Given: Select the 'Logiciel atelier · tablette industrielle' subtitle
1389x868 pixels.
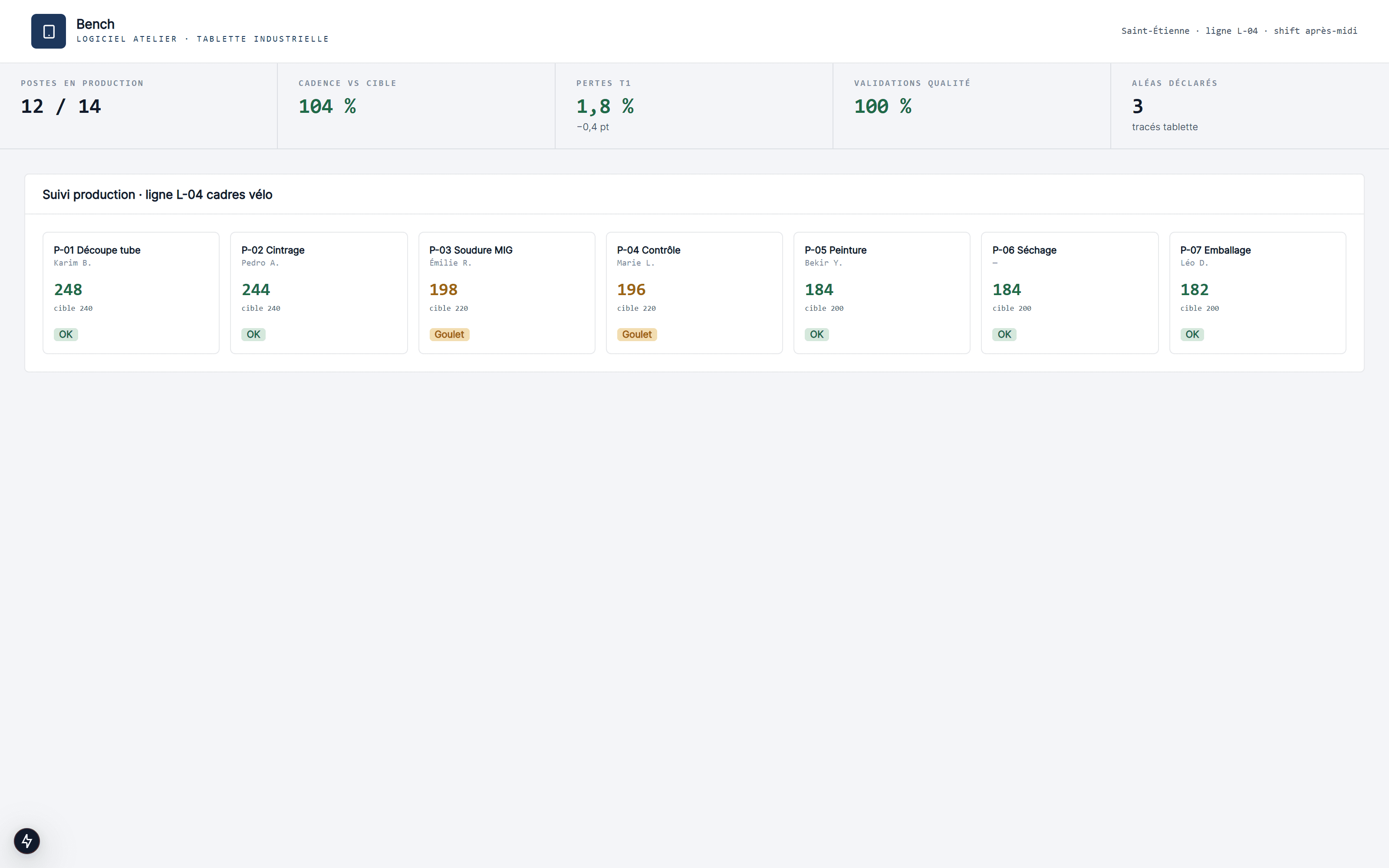Looking at the screenshot, I should pyautogui.click(x=203, y=39).
